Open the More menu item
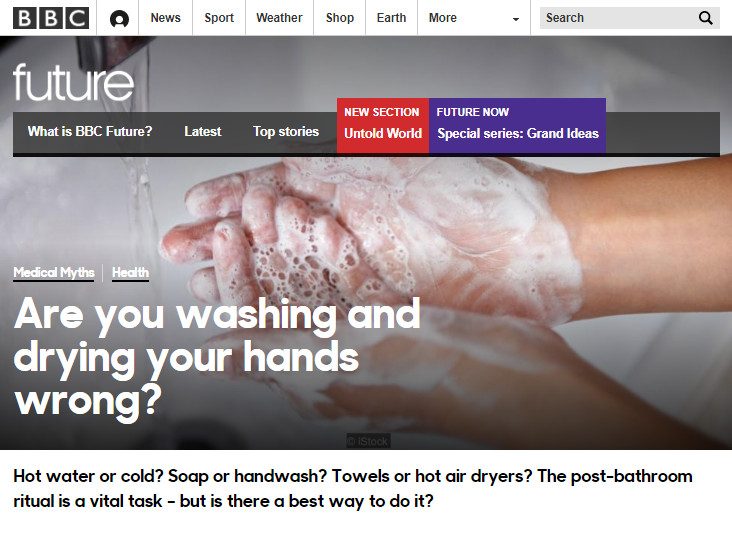 click(443, 18)
